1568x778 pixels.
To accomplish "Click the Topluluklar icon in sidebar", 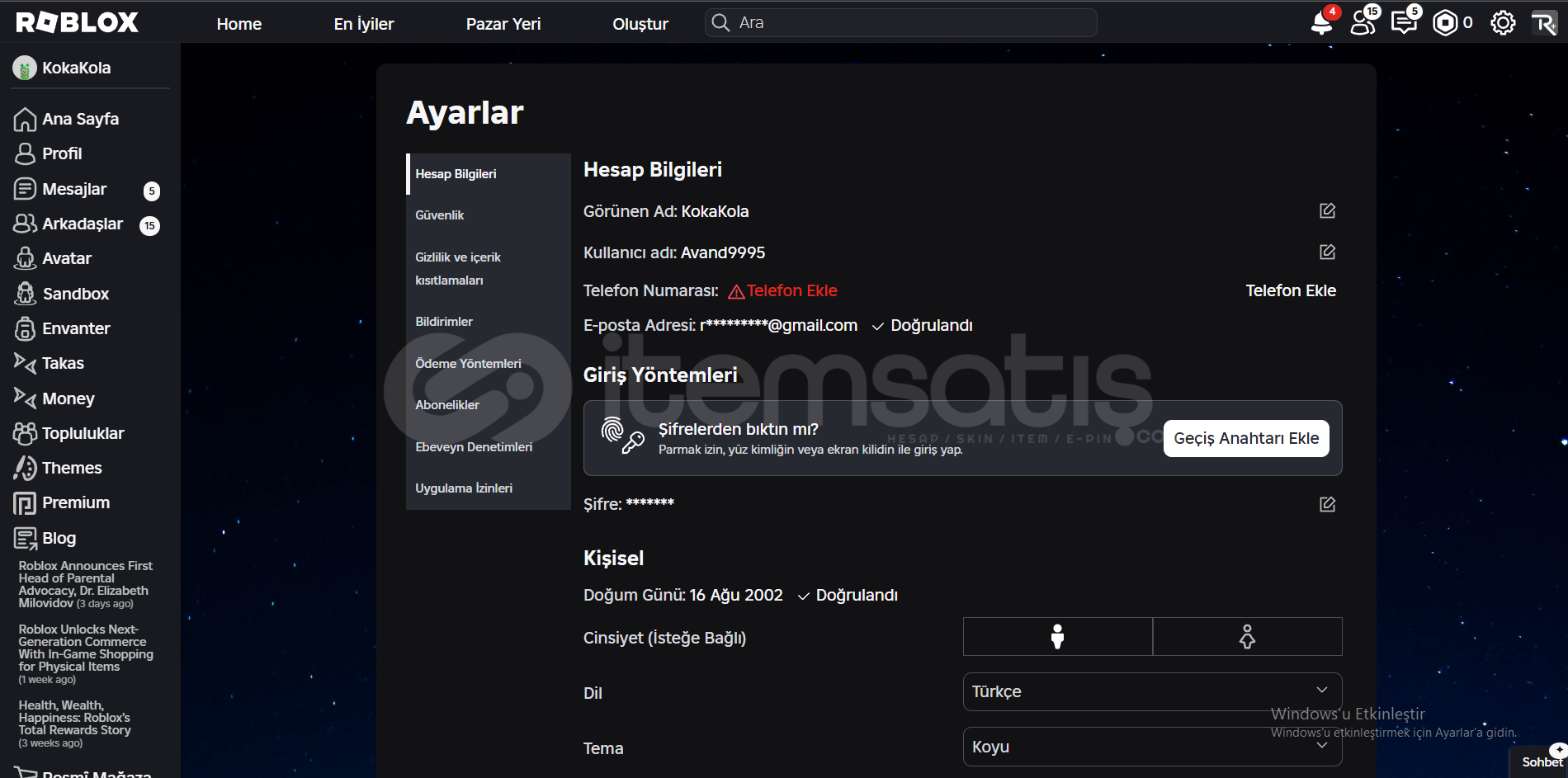I will pos(26,432).
